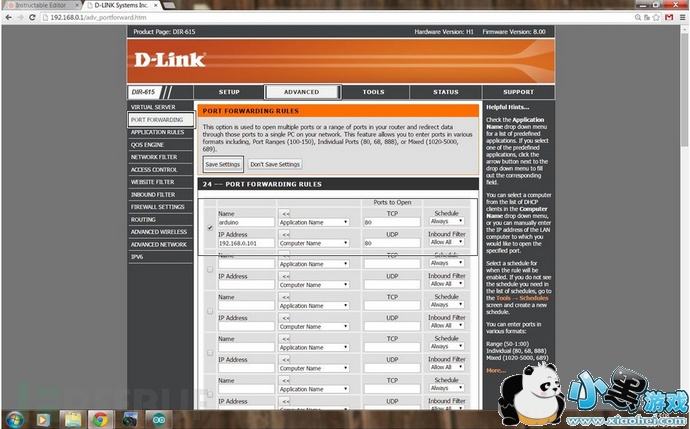Click the arduino Name field
690x429 pixels.
coord(246,222)
